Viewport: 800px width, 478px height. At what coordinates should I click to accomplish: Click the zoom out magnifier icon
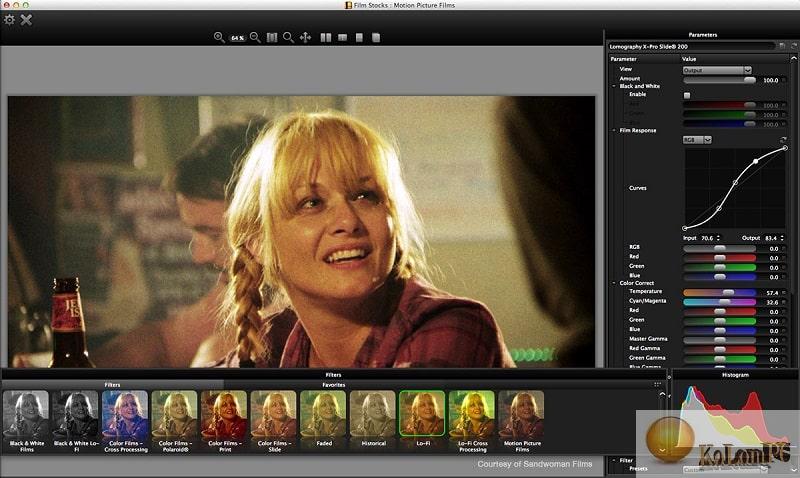click(255, 37)
